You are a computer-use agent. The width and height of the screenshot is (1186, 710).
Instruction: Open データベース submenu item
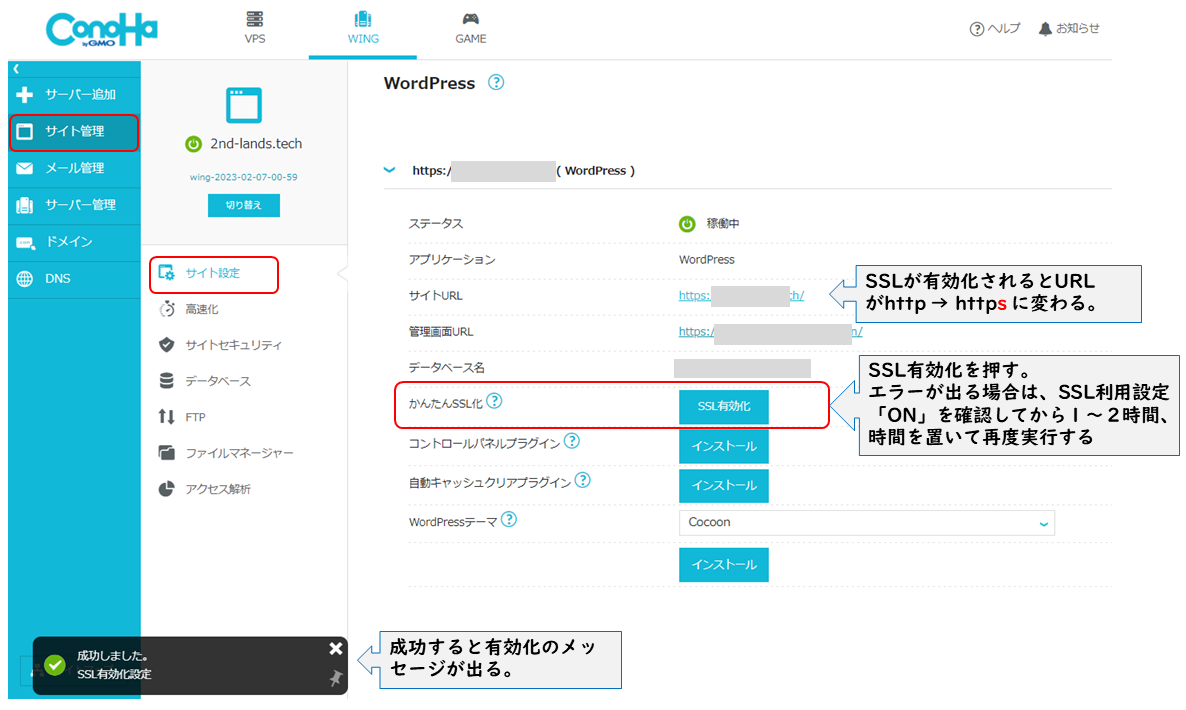point(204,381)
